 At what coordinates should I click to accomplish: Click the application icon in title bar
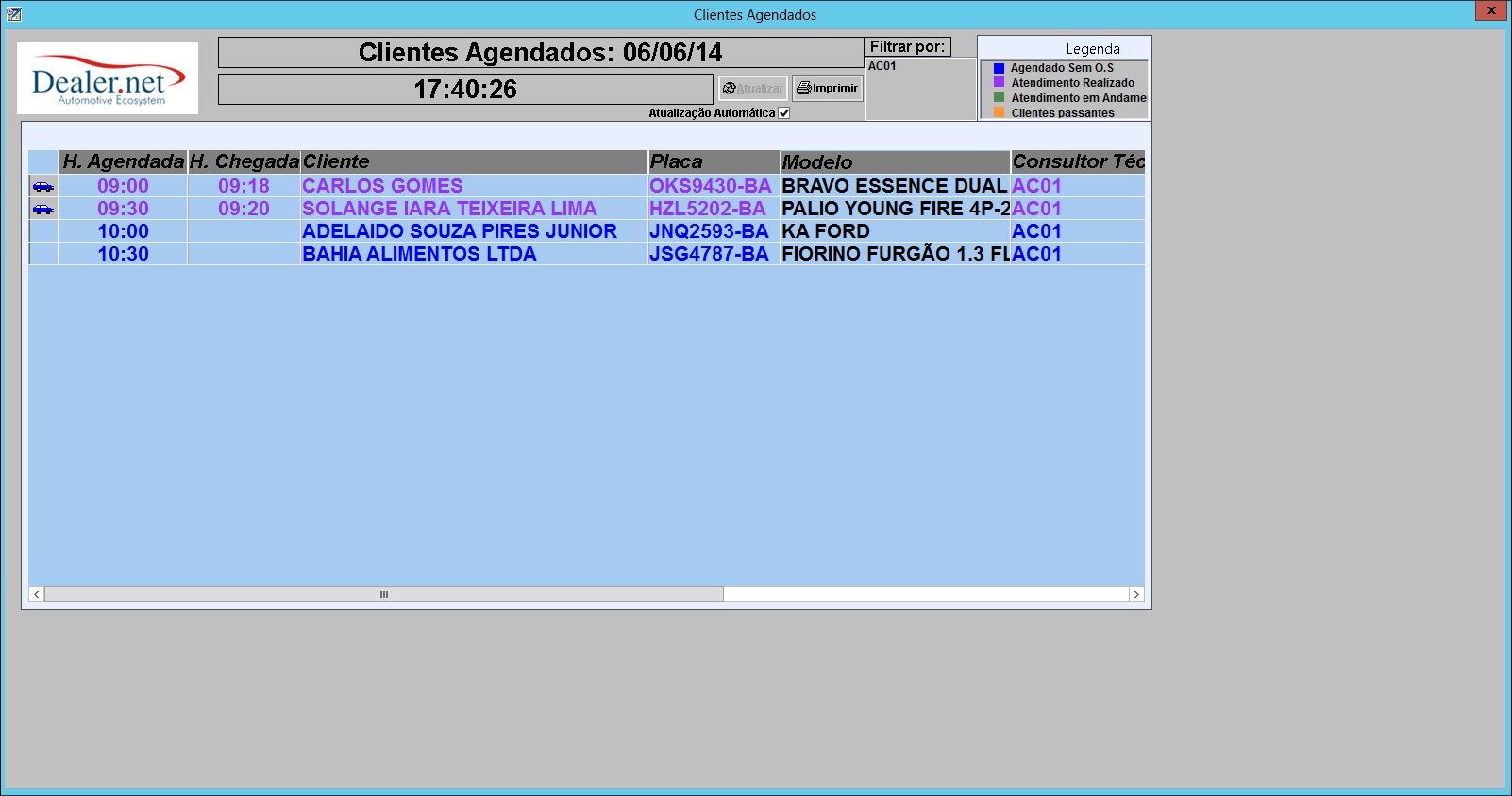pyautogui.click(x=13, y=13)
